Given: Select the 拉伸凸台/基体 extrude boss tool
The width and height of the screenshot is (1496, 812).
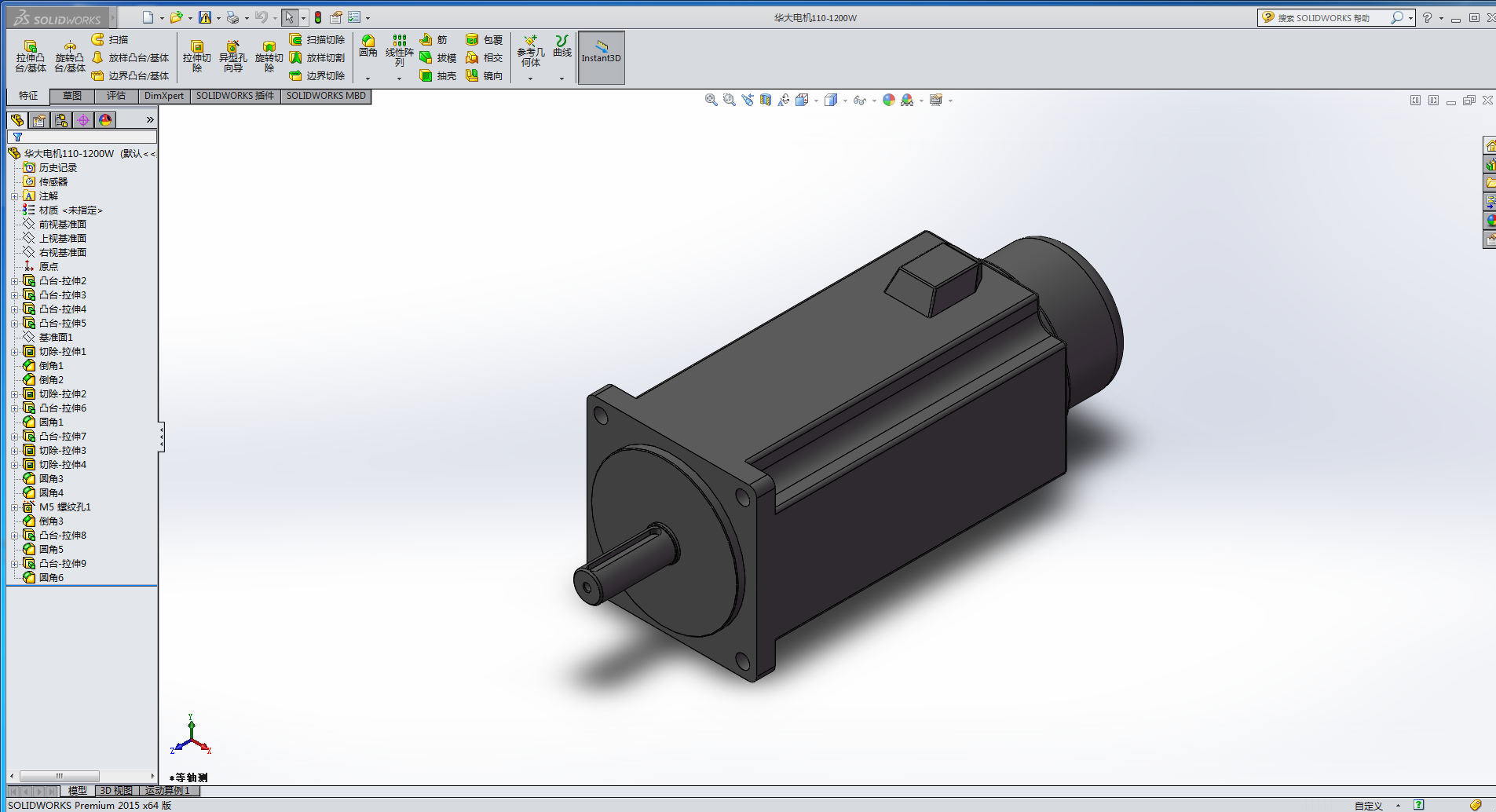Looking at the screenshot, I should pyautogui.click(x=30, y=57).
